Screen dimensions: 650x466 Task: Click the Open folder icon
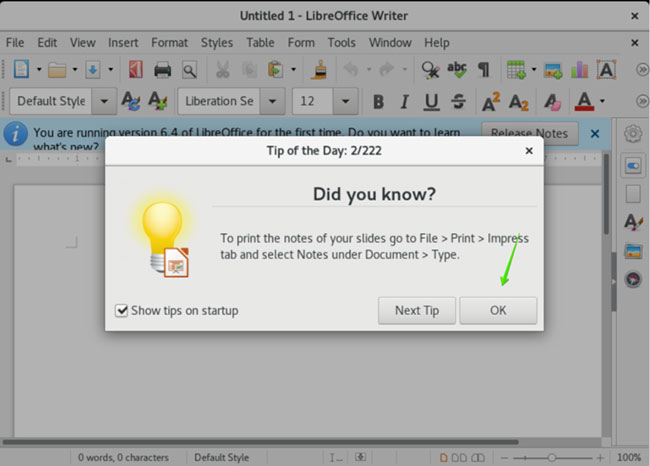tap(57, 70)
